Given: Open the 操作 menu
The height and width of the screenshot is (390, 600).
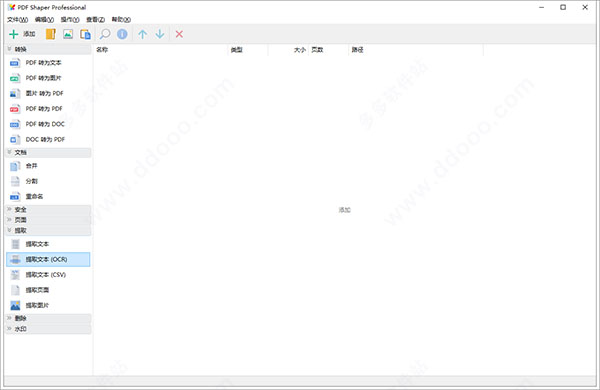Looking at the screenshot, I should coord(70,20).
